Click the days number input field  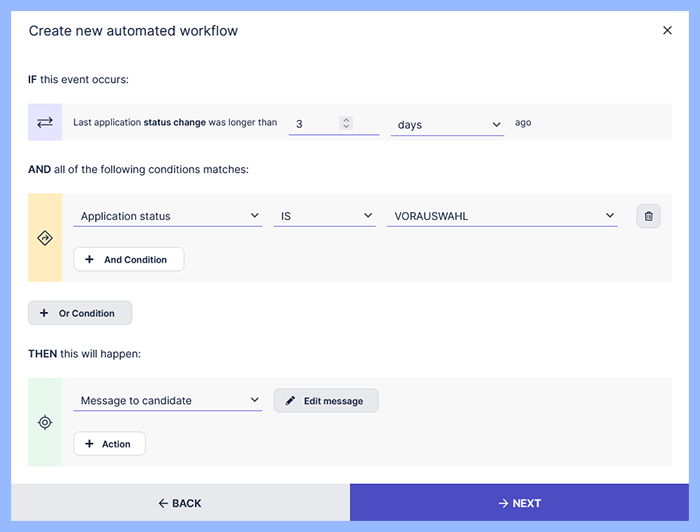(x=314, y=124)
